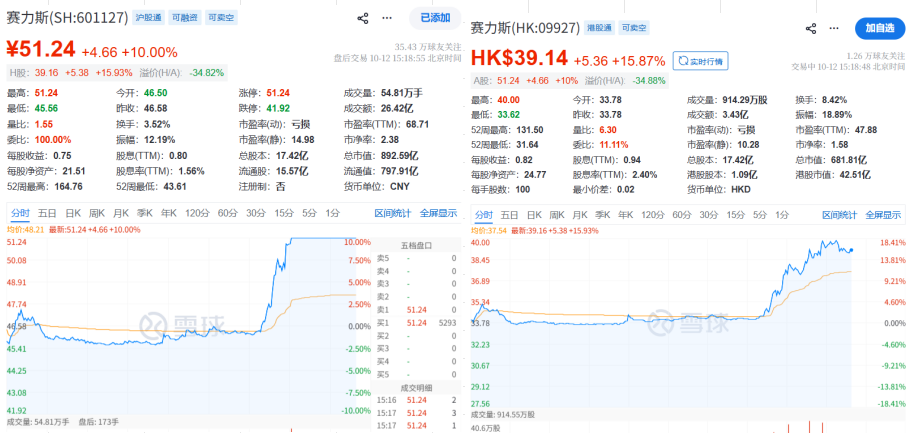Select 周K tab in SH chart

coord(97,214)
